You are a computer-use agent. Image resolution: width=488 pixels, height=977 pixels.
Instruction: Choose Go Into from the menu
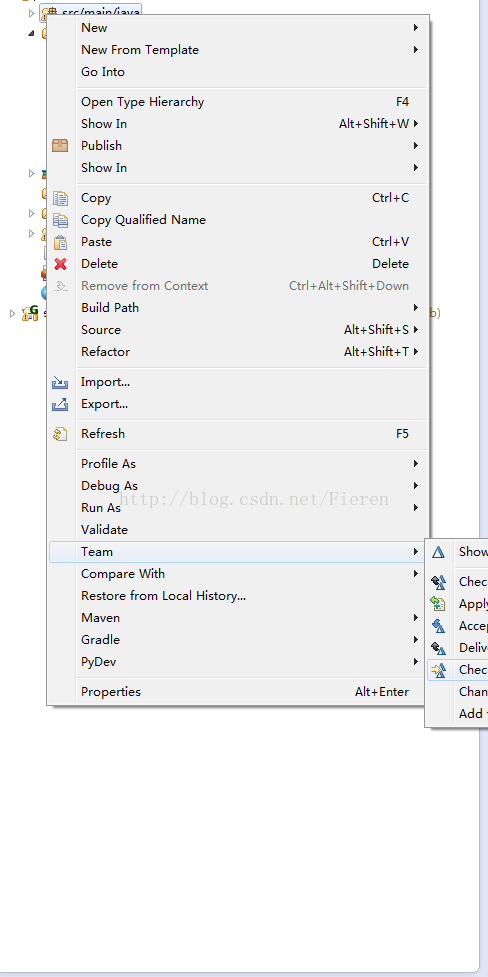[x=238, y=72]
